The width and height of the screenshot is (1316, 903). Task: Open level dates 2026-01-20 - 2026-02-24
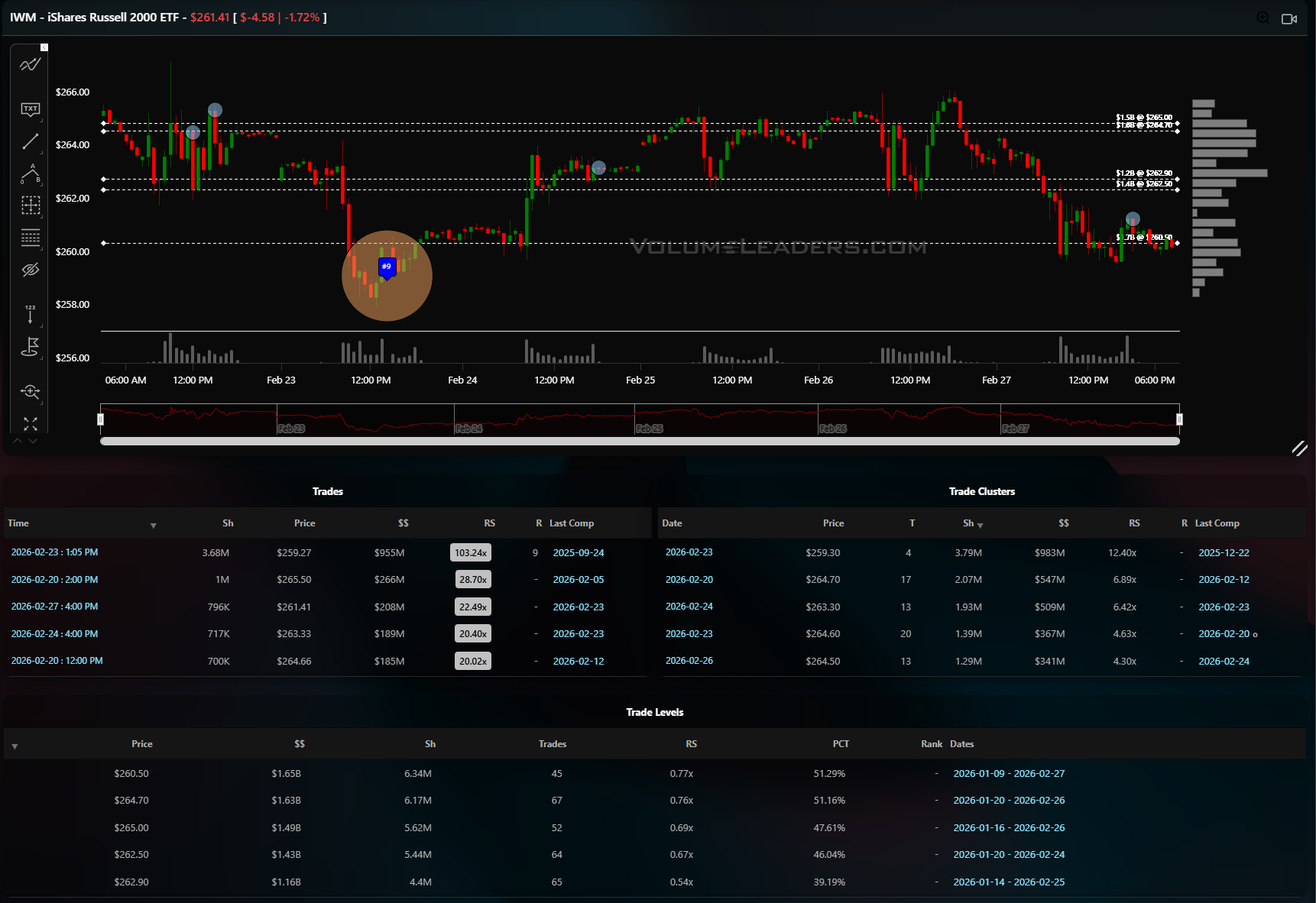point(1009,855)
